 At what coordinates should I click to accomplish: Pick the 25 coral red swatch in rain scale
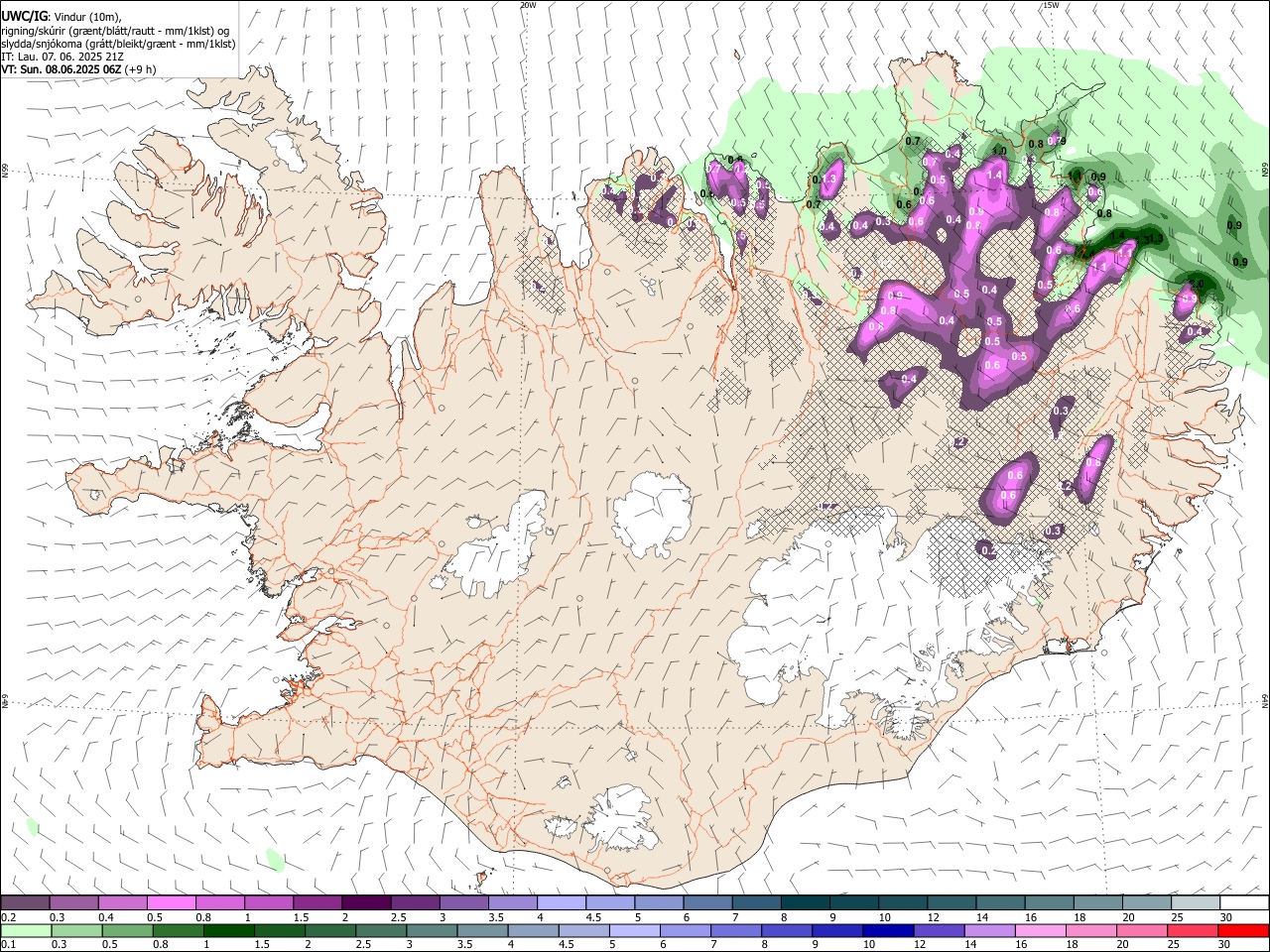pyautogui.click(x=1193, y=930)
